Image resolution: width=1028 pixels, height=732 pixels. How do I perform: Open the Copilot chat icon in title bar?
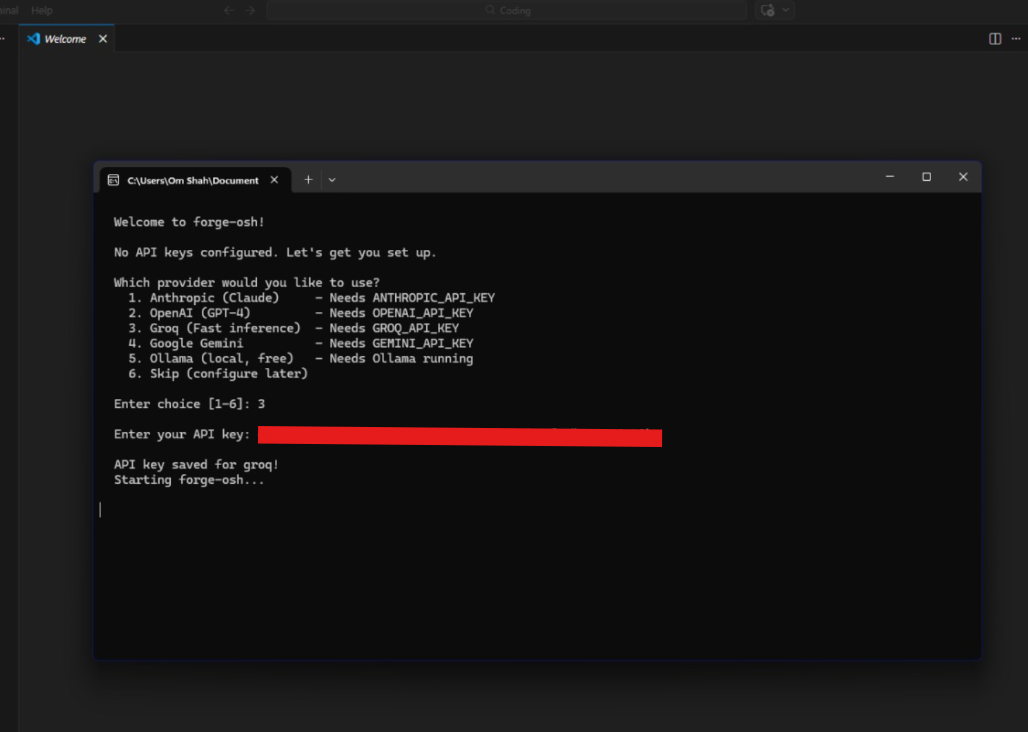[x=768, y=10]
